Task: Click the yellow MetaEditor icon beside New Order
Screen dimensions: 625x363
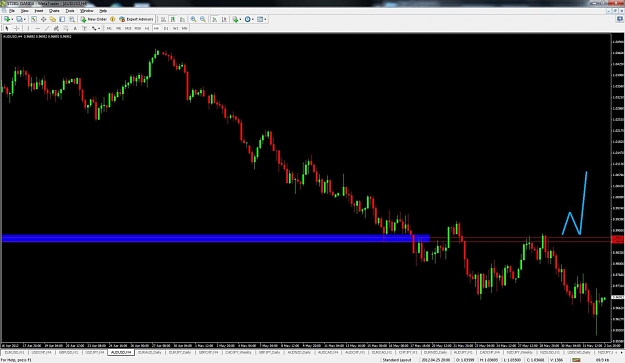Action: [112, 19]
